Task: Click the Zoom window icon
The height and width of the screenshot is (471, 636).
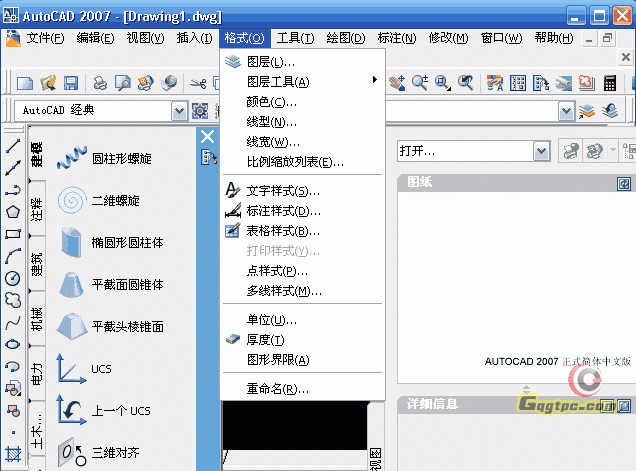Action: [443, 83]
